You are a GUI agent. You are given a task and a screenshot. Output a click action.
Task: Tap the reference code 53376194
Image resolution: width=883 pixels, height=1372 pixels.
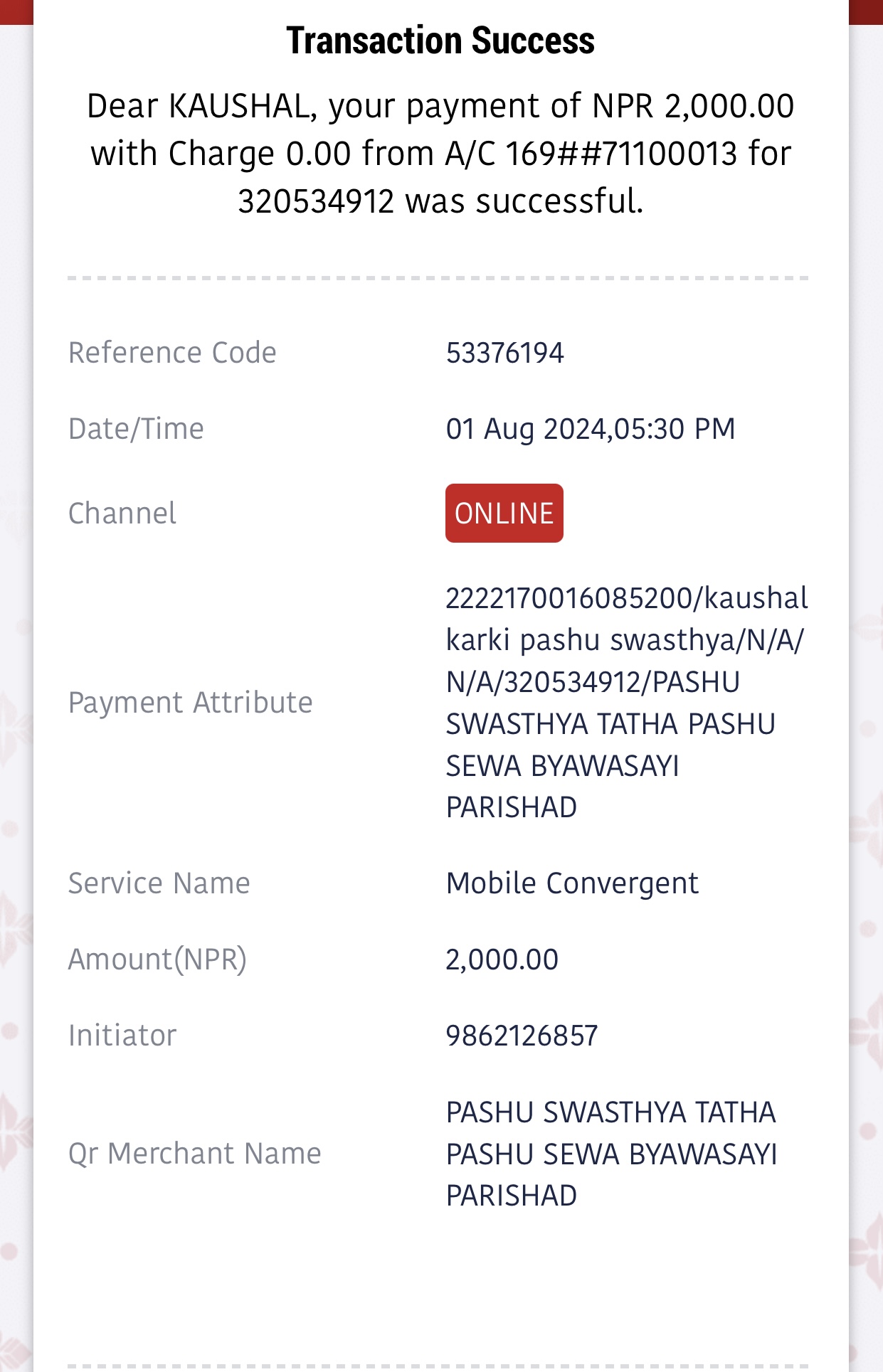pos(504,353)
